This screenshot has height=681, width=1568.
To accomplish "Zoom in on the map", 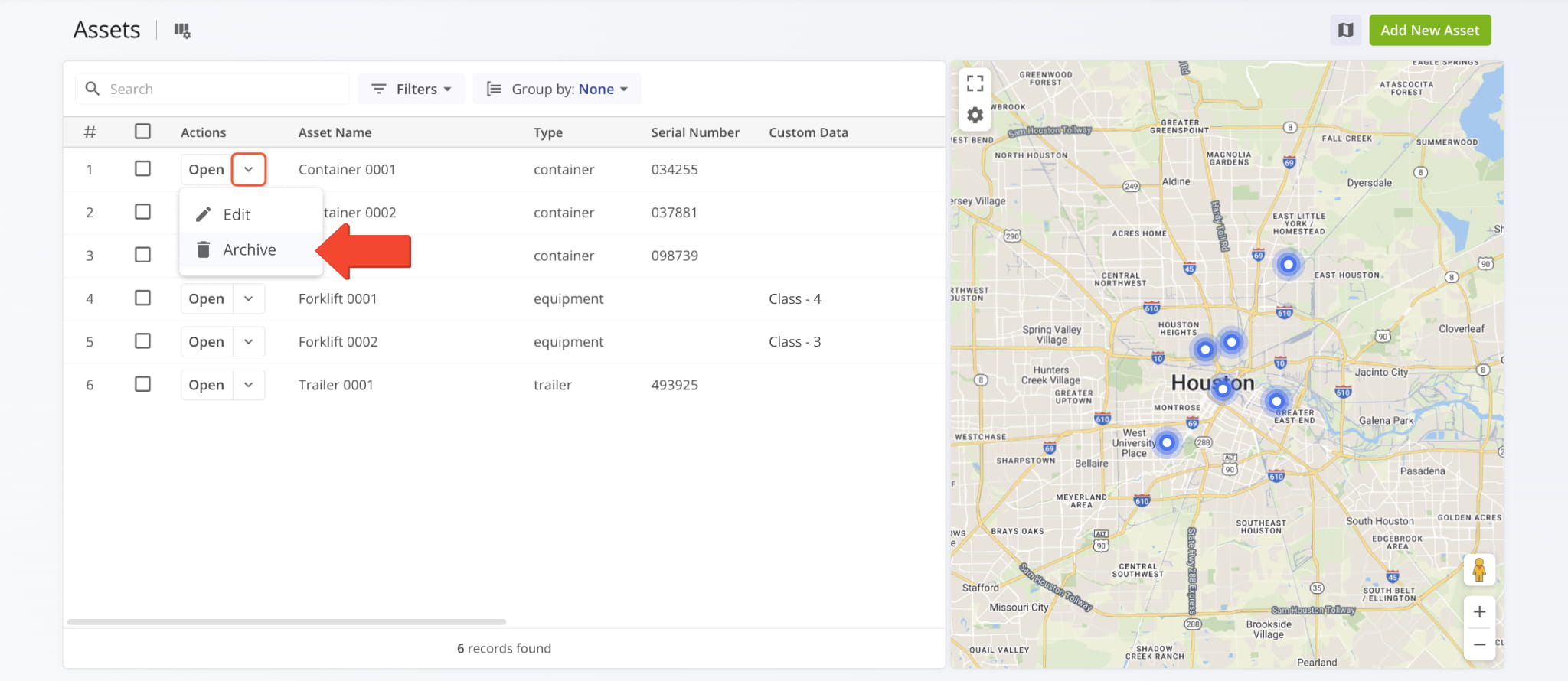I will 1479,612.
